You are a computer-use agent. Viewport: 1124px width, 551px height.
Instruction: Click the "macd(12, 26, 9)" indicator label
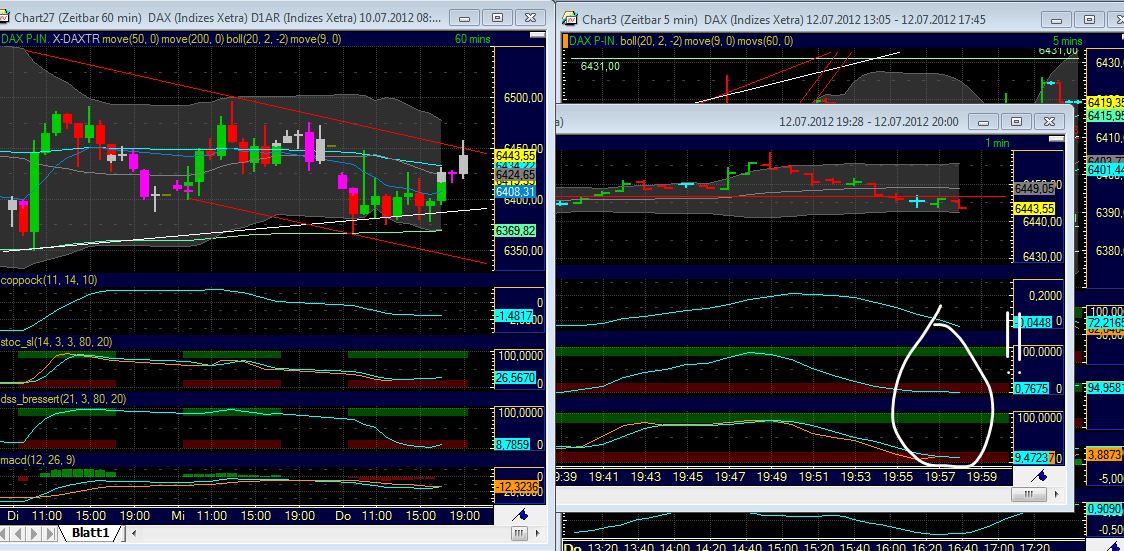pyautogui.click(x=38, y=459)
